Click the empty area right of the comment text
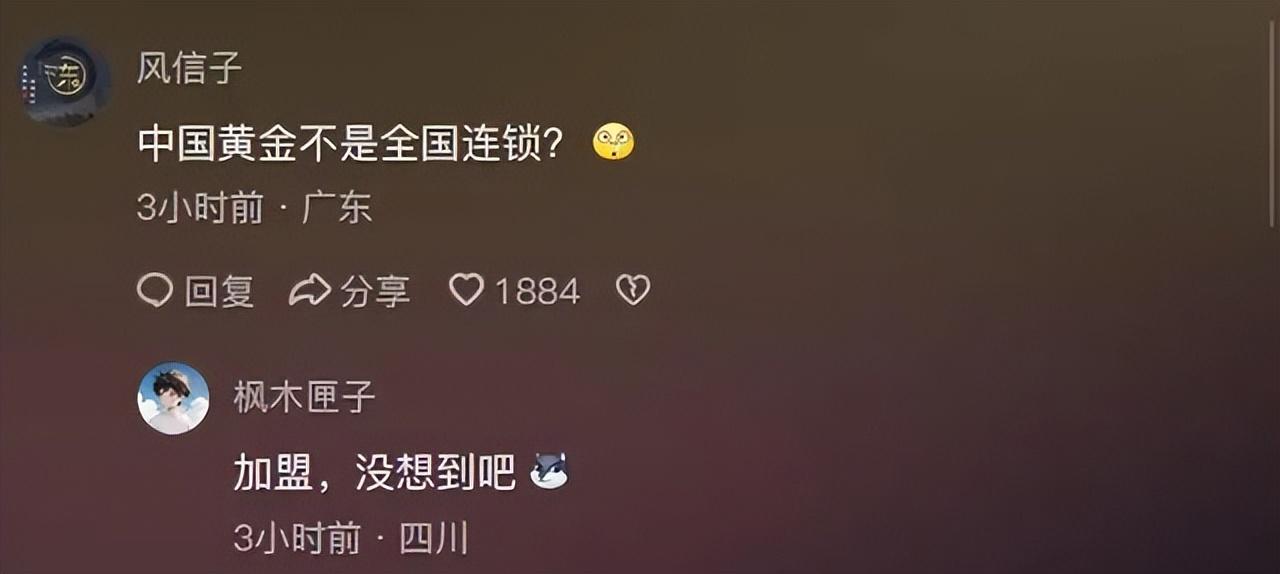Viewport: 1280px width, 574px height. [x=950, y=144]
